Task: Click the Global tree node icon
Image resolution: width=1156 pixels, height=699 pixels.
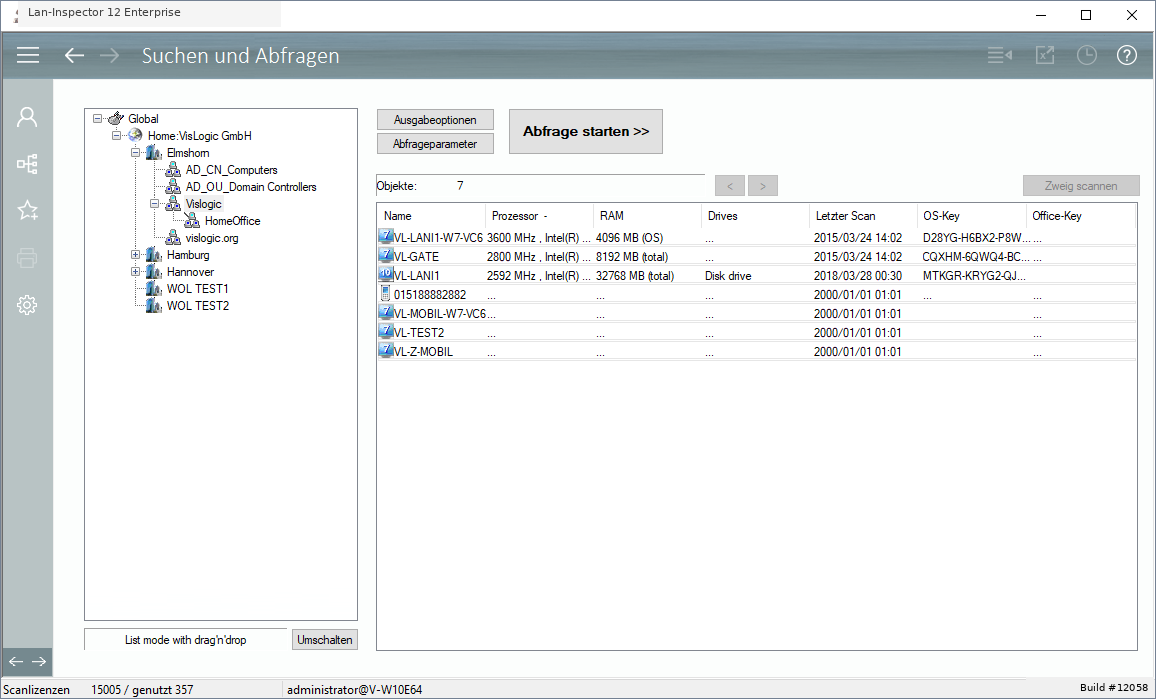Action: tap(116, 118)
